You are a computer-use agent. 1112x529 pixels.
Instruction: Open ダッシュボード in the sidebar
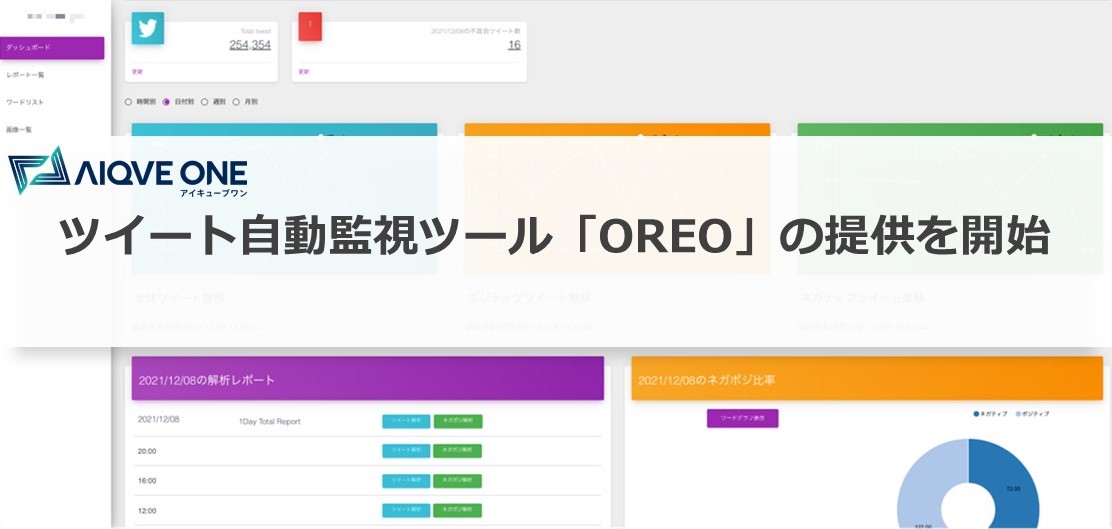pyautogui.click(x=52, y=48)
